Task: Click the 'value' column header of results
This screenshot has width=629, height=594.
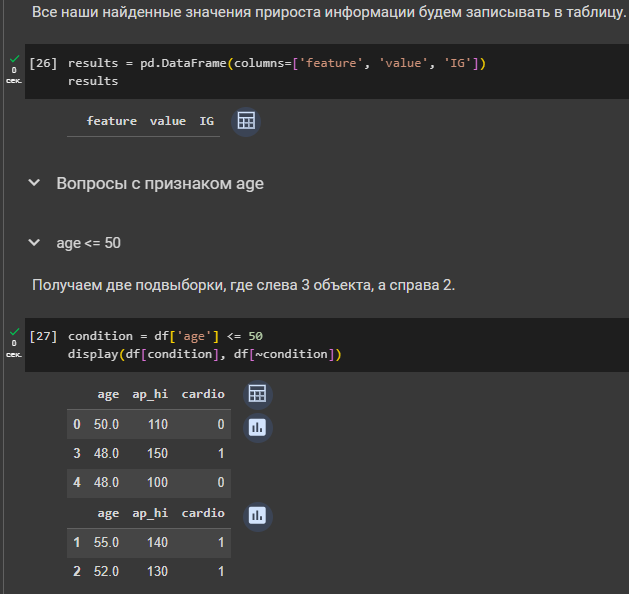Action: [168, 121]
